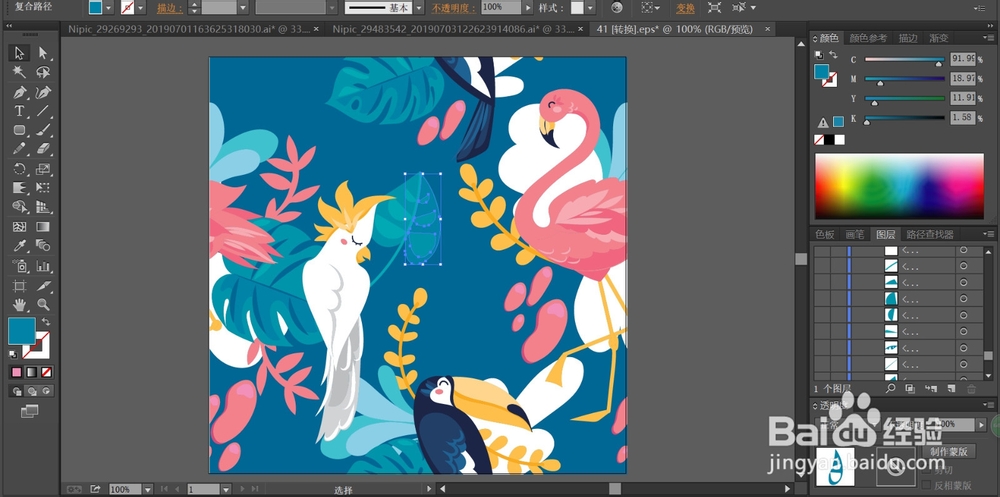Select the Direct Selection tool
The image size is (1000, 497).
coord(43,53)
